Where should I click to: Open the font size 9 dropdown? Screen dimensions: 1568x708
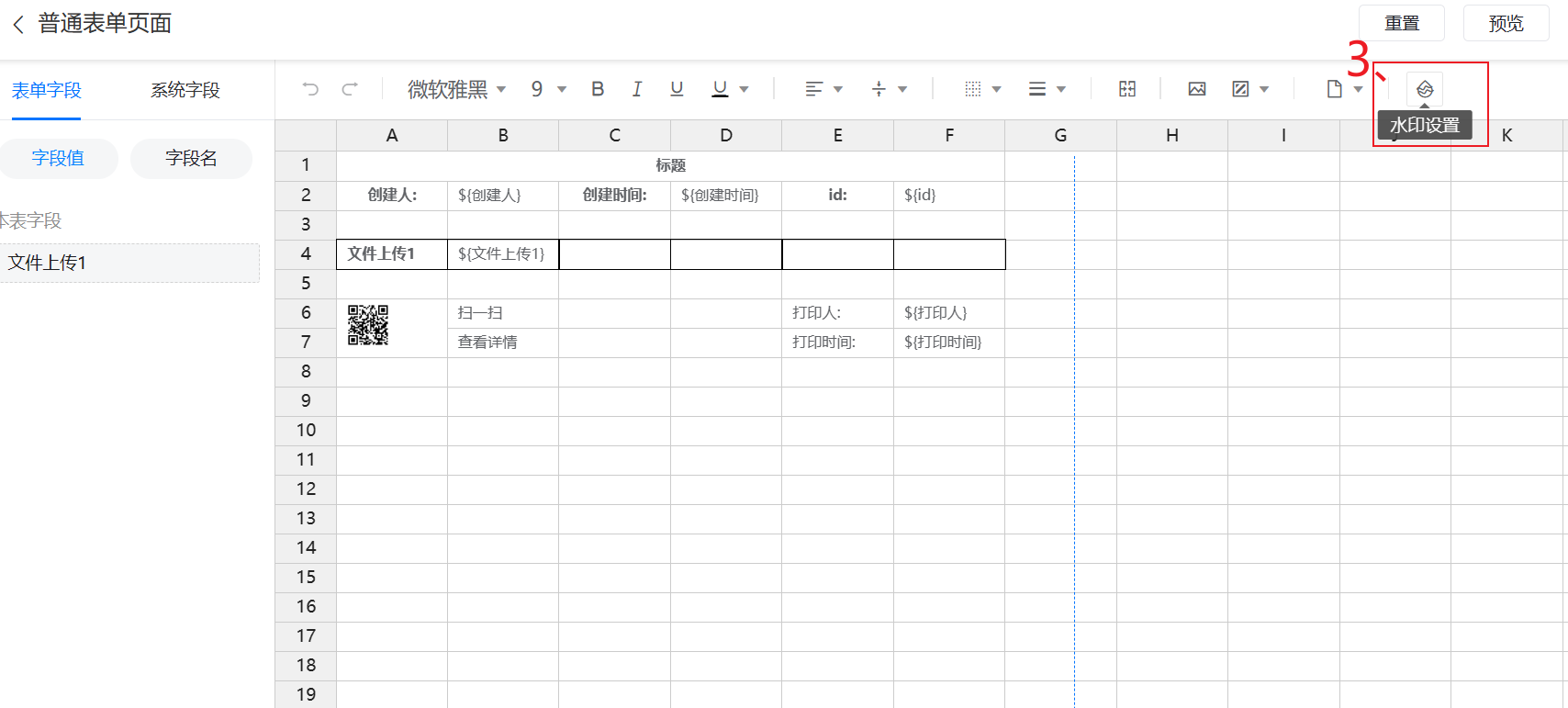pos(548,89)
